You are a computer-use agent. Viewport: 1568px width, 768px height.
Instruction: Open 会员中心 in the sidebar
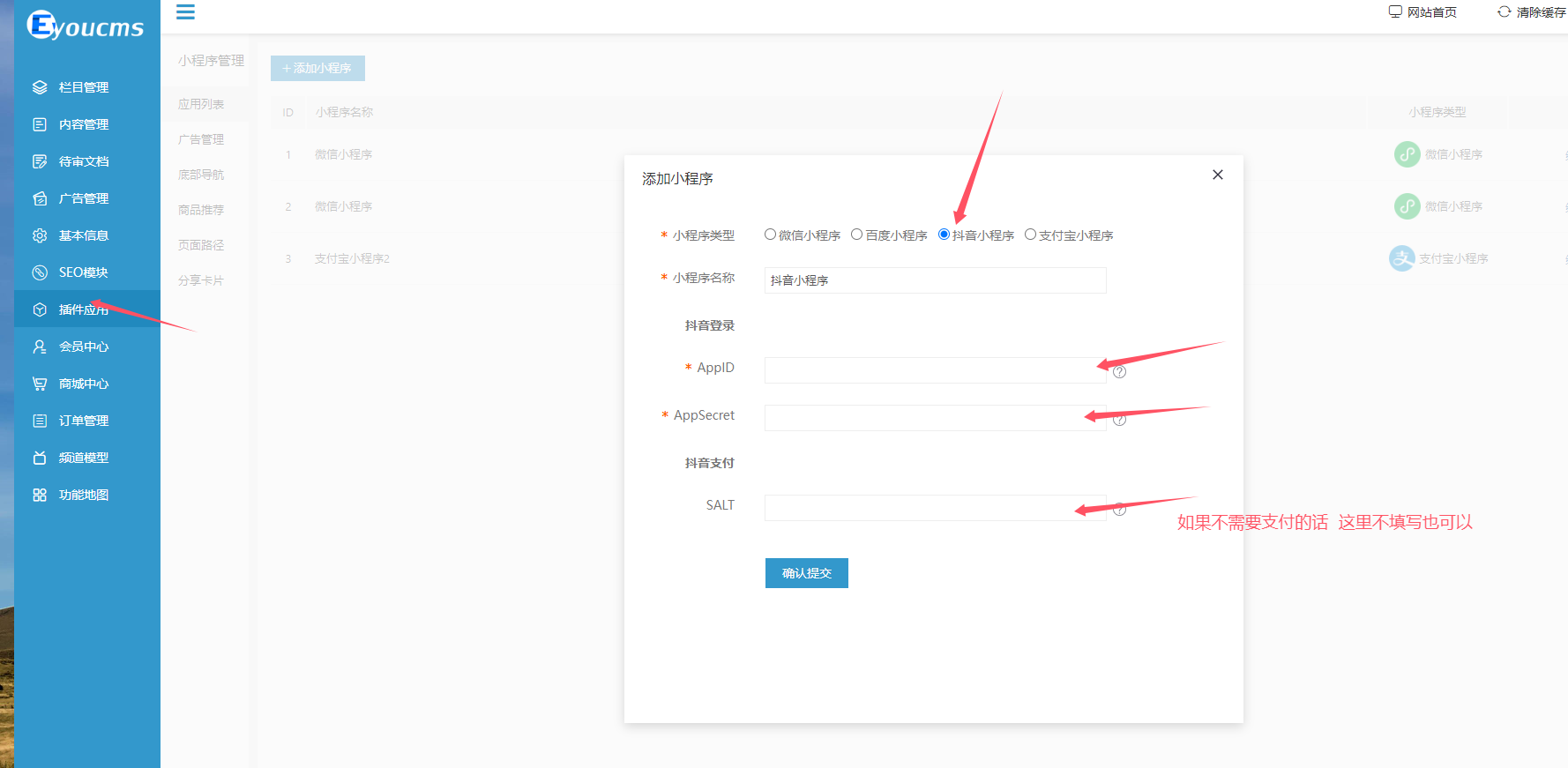tap(87, 347)
